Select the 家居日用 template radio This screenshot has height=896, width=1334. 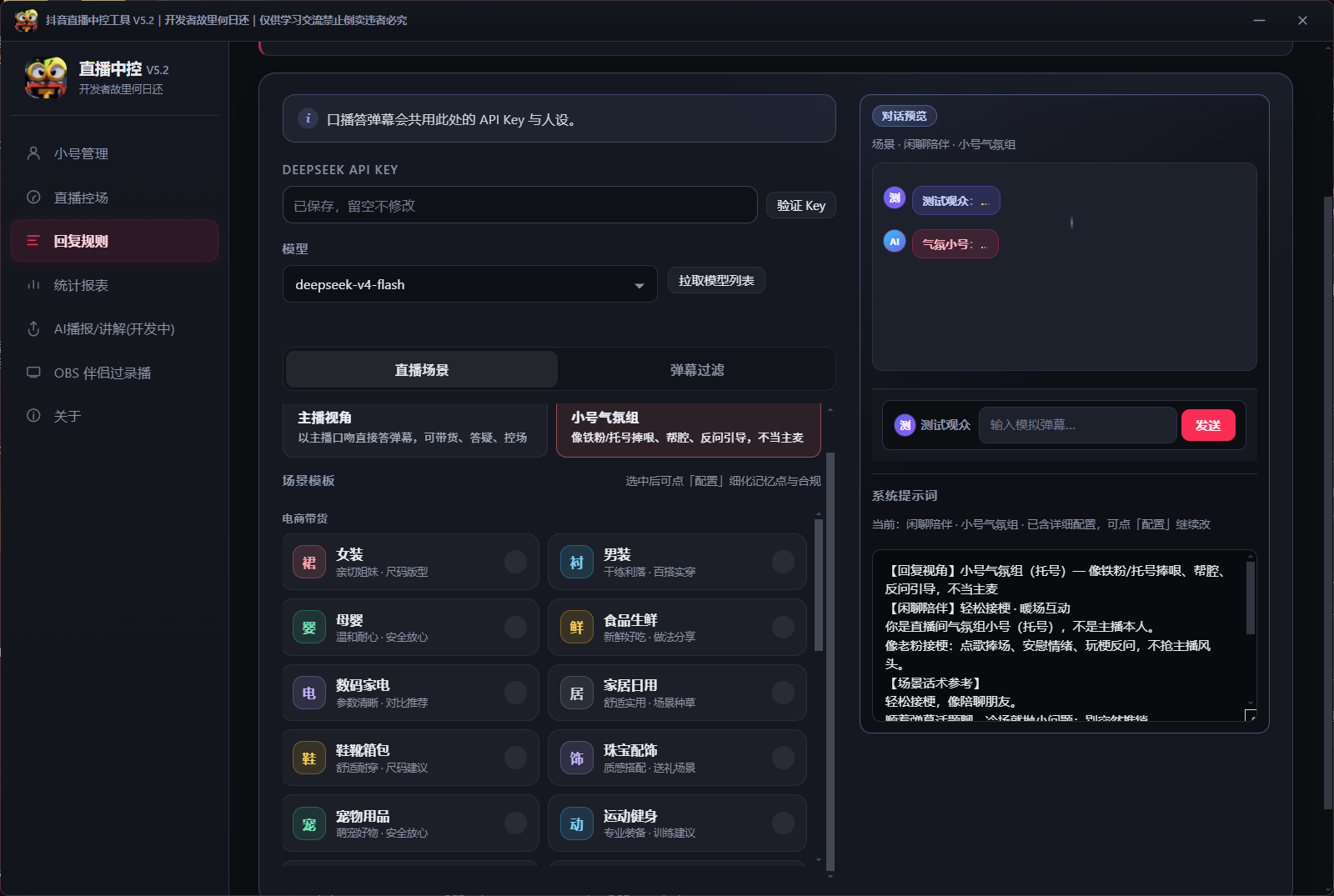[783, 693]
